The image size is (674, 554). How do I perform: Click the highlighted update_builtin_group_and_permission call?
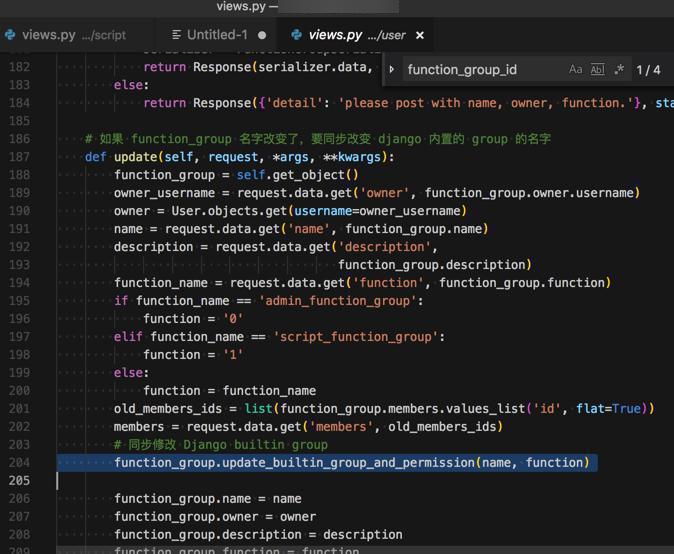click(x=350, y=463)
